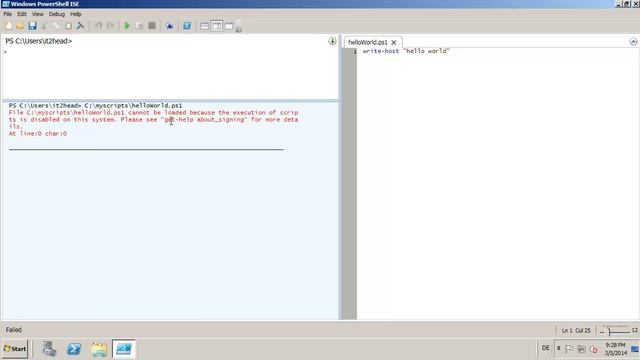Click in the command pane input area
Viewport: 640px width, 360px height.
coord(170,73)
